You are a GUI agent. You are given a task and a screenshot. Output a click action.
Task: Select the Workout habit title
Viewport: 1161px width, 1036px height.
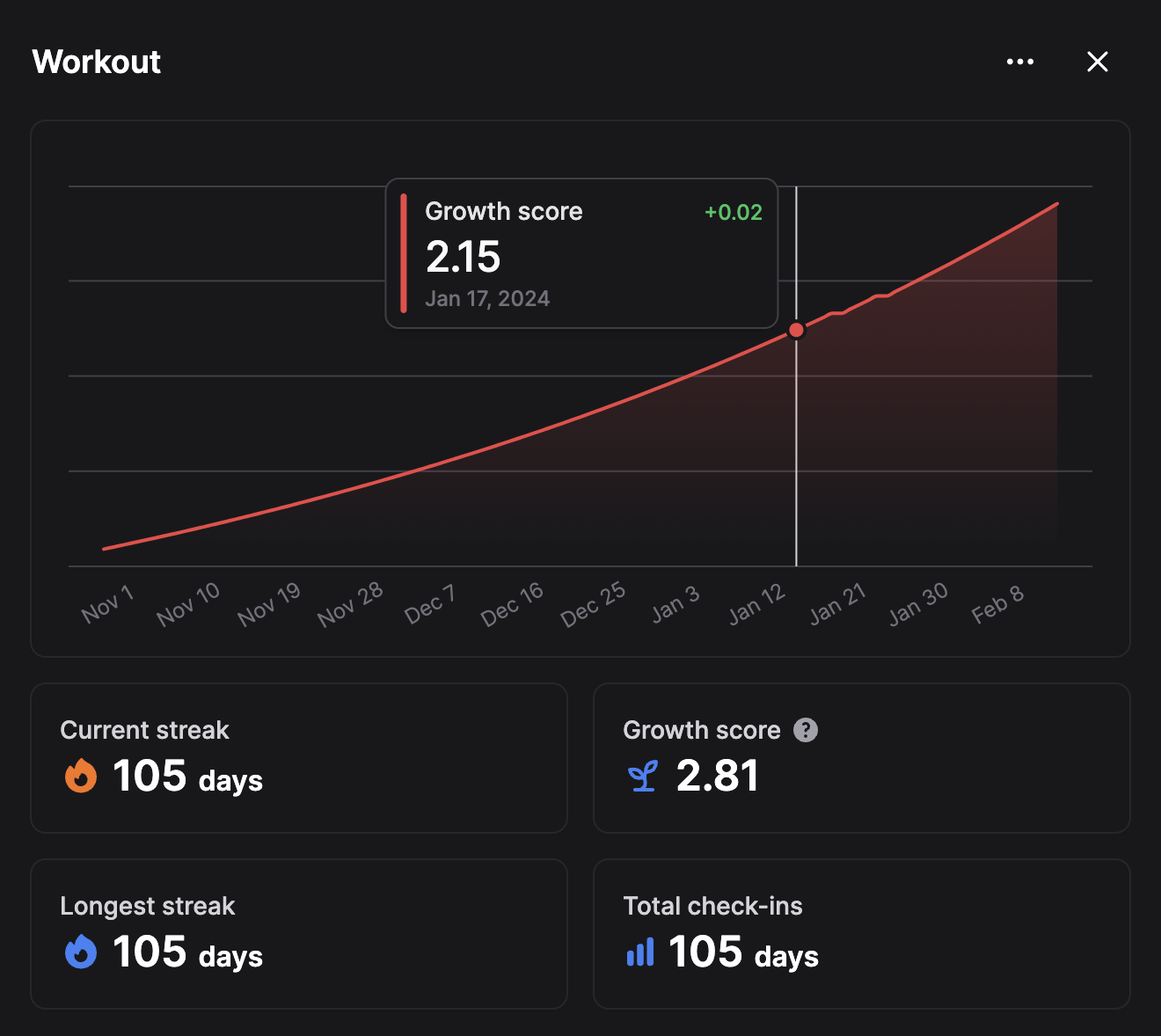point(97,62)
